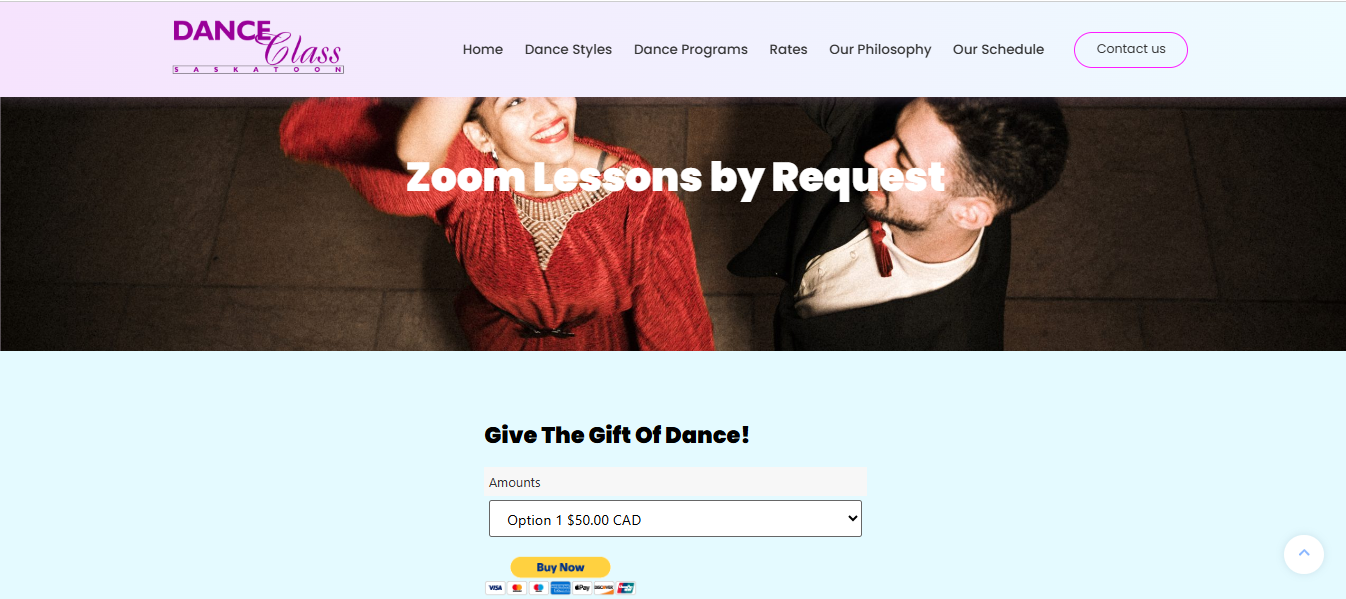Open the Amounts dropdown selector
Screen dimensions: 1346x599
[x=675, y=519]
